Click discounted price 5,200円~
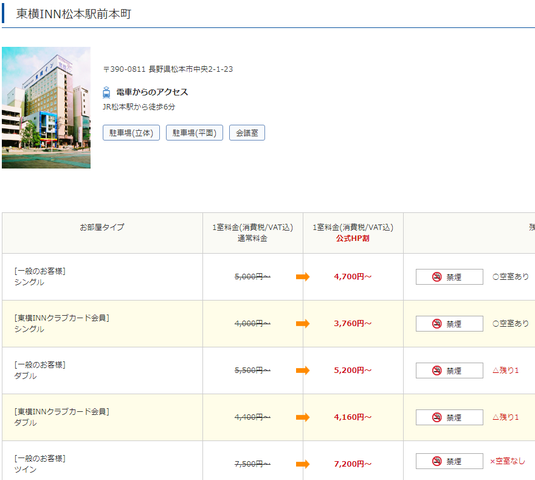The image size is (535, 480). tap(352, 370)
